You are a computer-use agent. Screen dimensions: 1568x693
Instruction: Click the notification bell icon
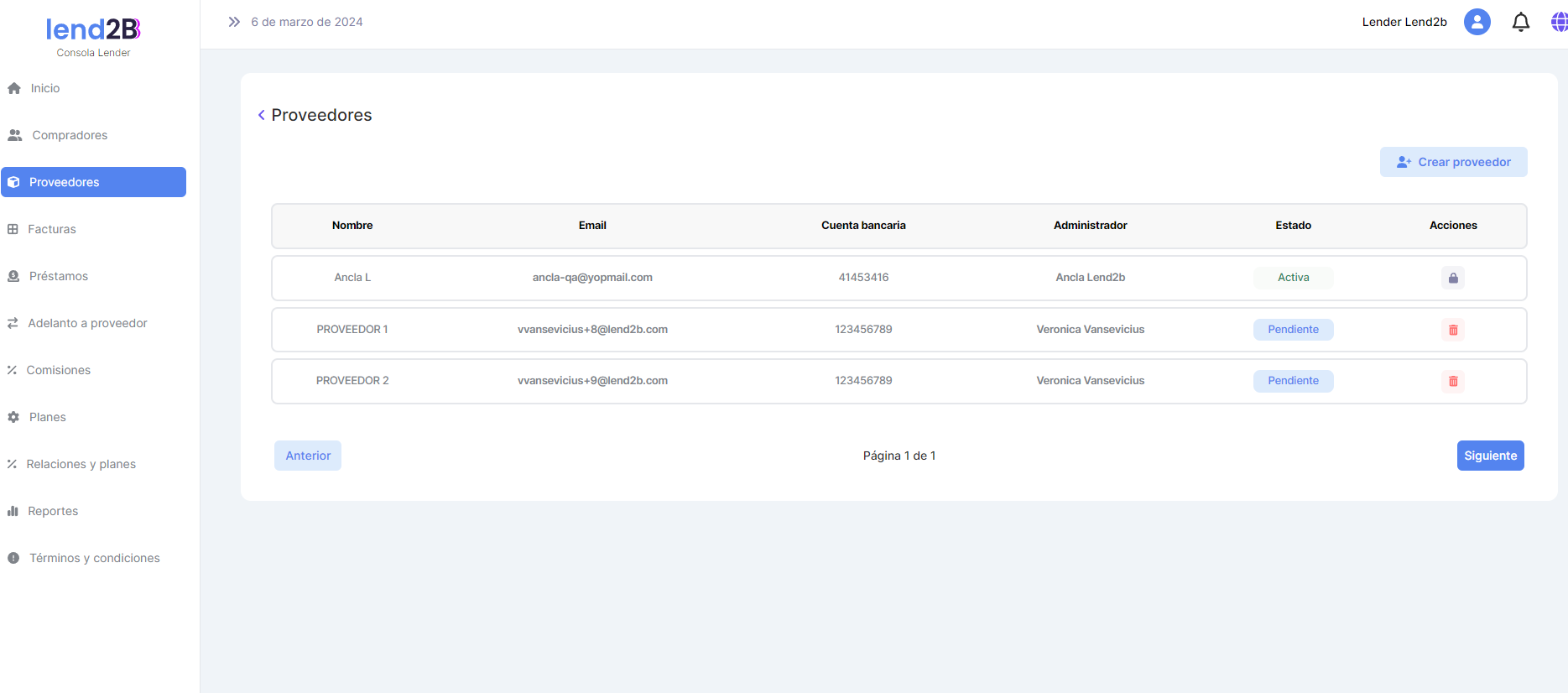[x=1520, y=22]
